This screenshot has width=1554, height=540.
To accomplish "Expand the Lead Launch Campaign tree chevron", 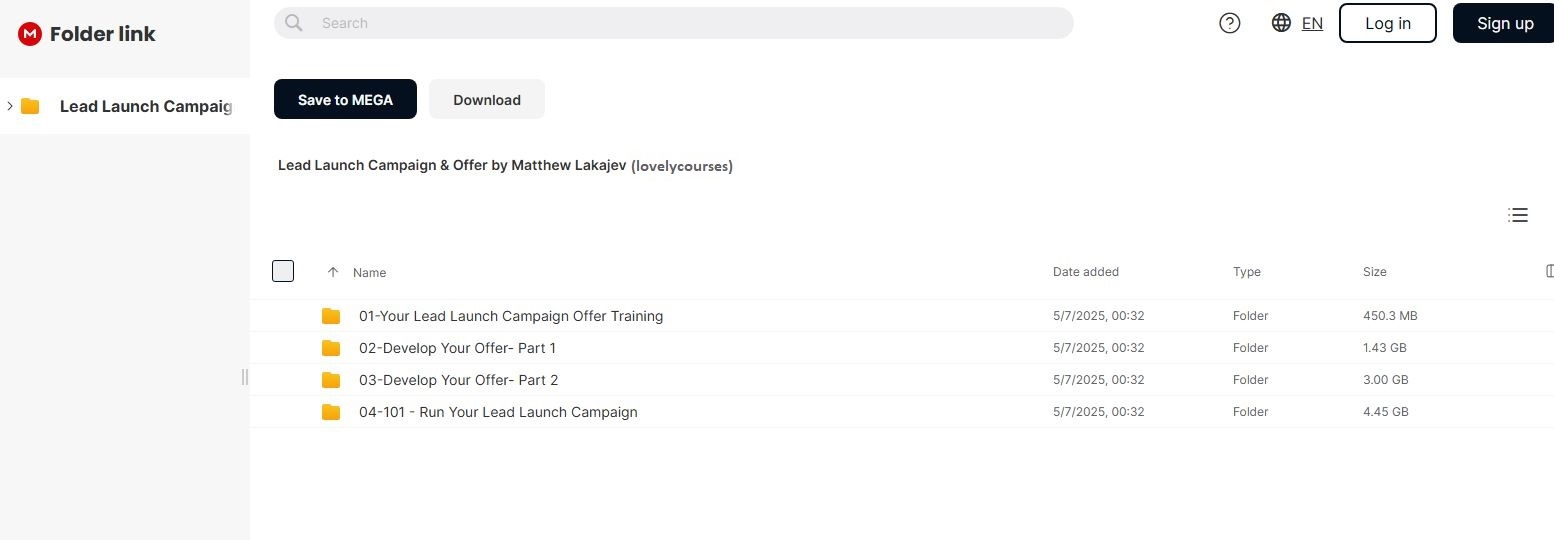I will click(x=10, y=106).
